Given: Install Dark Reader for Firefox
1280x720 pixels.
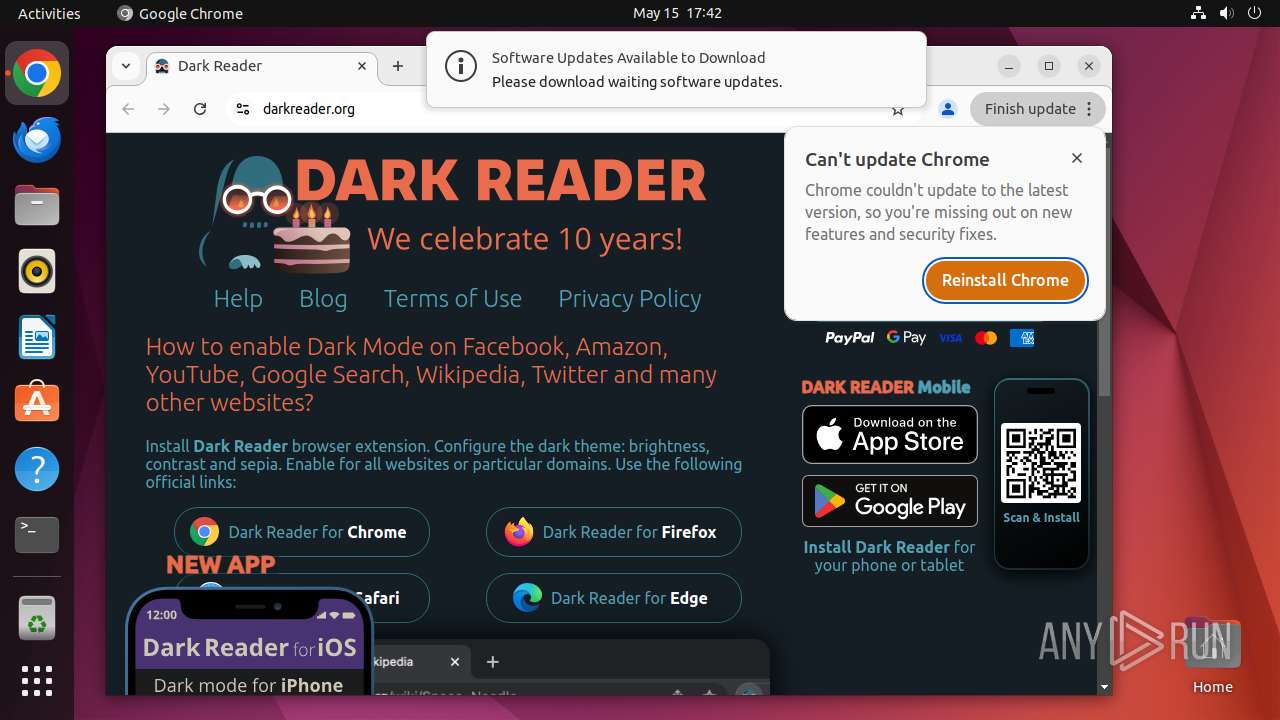Looking at the screenshot, I should [x=614, y=532].
